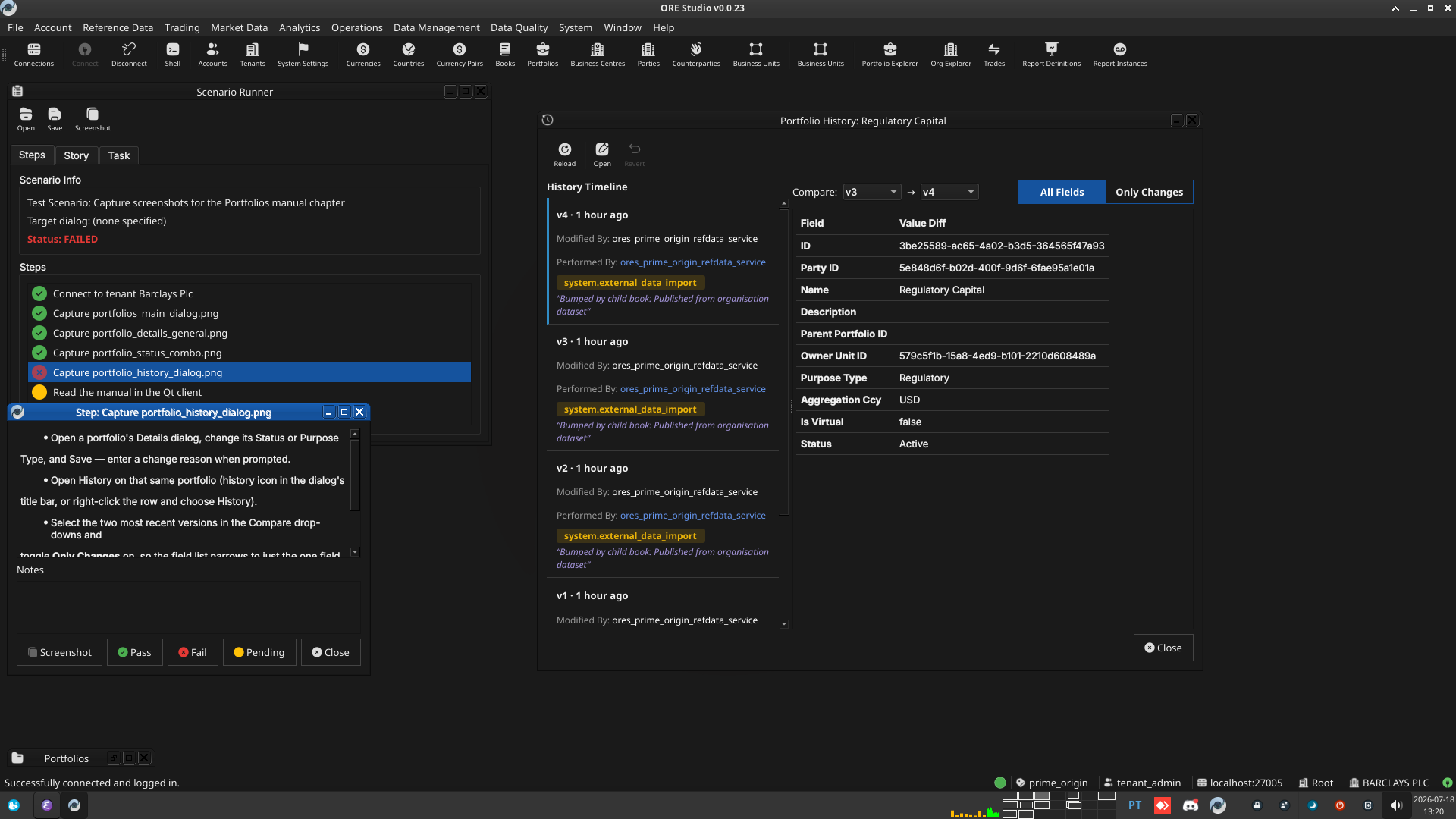The image size is (1456, 819).
Task: Open the Currencies toolbar icon
Action: [x=363, y=54]
